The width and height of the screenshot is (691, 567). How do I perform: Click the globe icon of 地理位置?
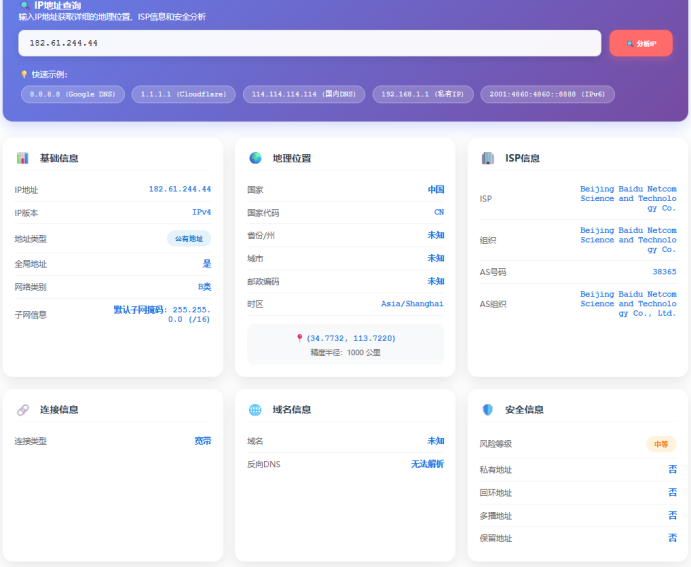click(x=255, y=158)
